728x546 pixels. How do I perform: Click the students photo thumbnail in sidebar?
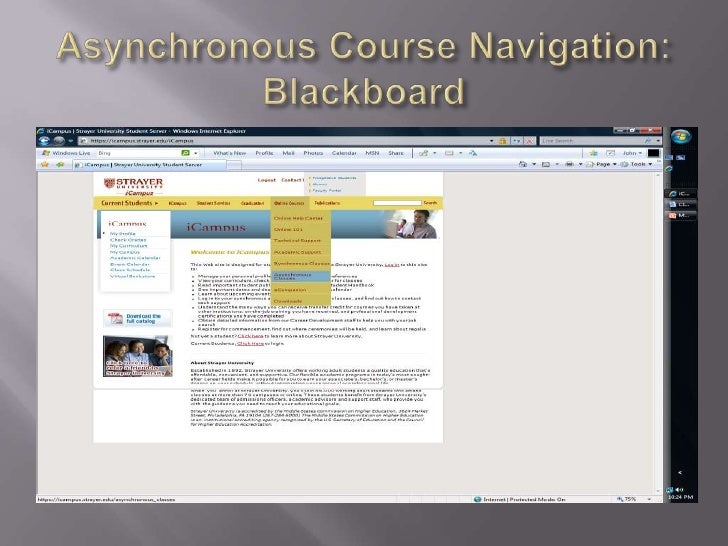[137, 356]
